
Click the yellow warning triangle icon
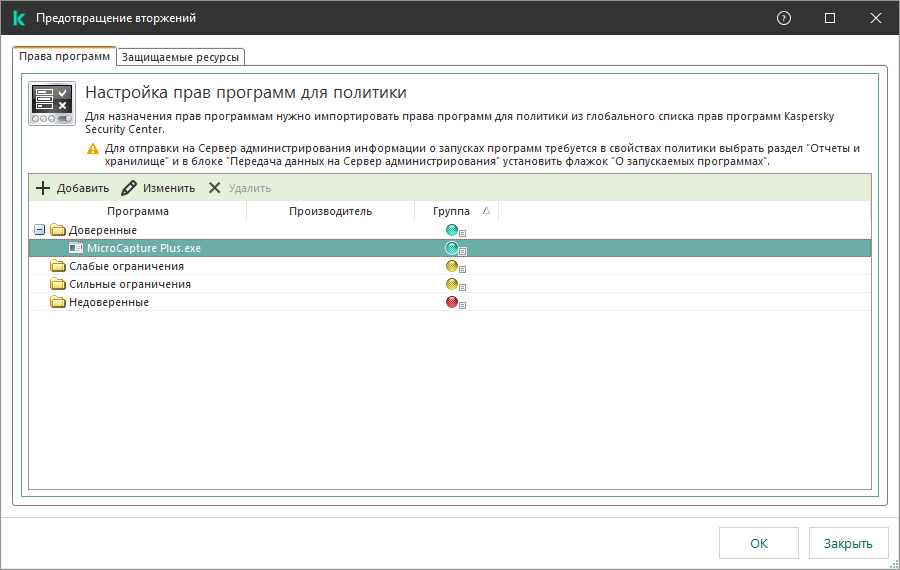[x=94, y=149]
